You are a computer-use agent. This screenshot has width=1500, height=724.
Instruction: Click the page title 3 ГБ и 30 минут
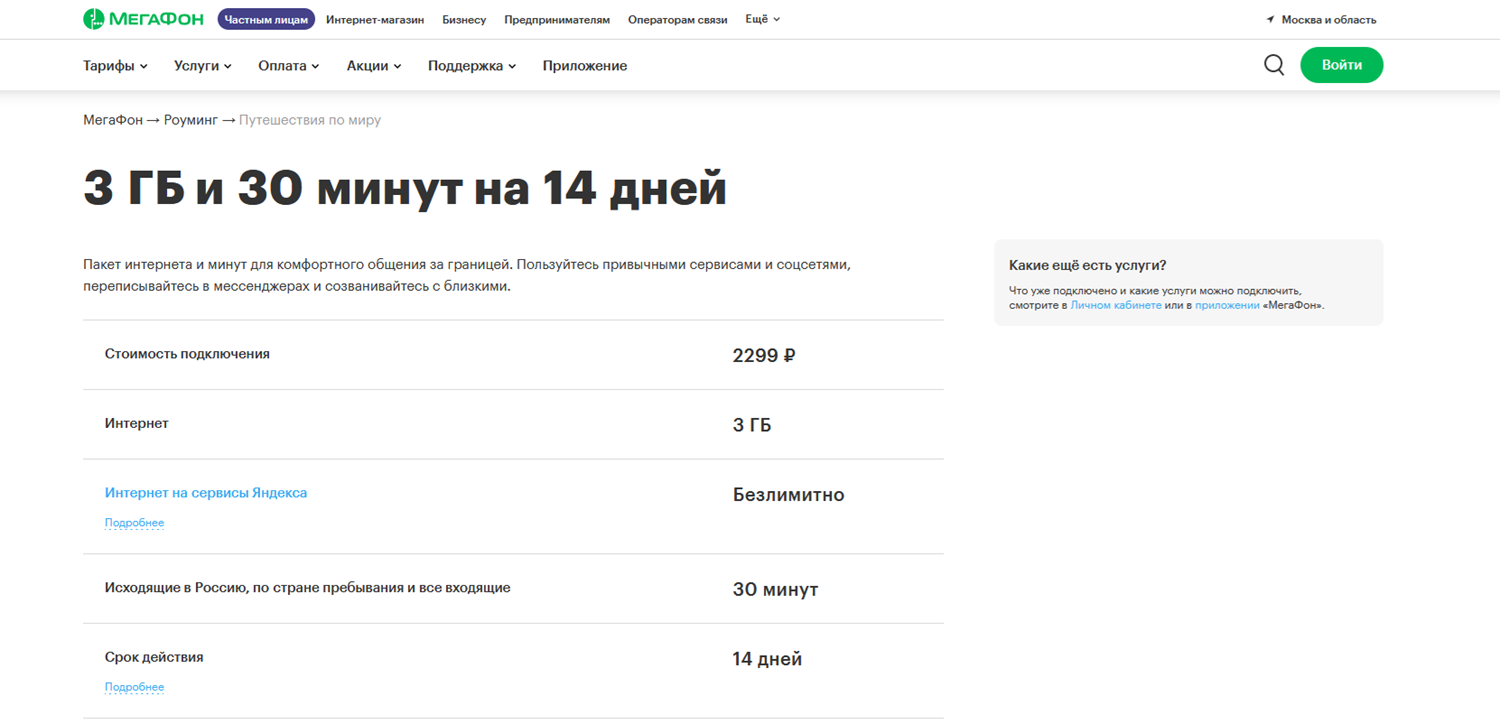pyautogui.click(x=405, y=189)
